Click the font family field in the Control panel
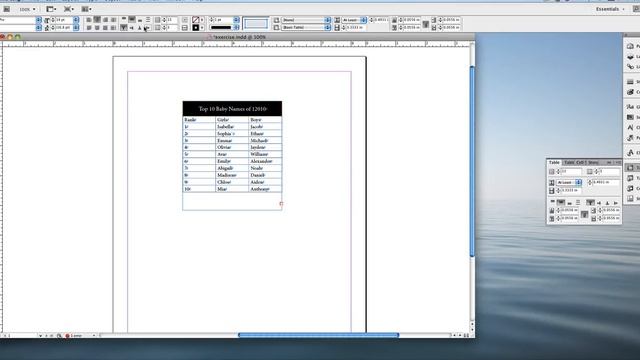Viewport: 640px width, 360px height. (x=18, y=20)
